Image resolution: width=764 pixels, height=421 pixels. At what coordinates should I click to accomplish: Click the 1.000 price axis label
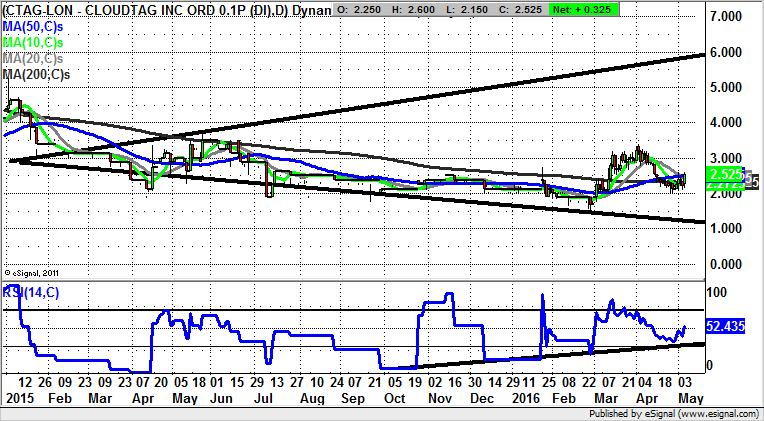(x=727, y=229)
